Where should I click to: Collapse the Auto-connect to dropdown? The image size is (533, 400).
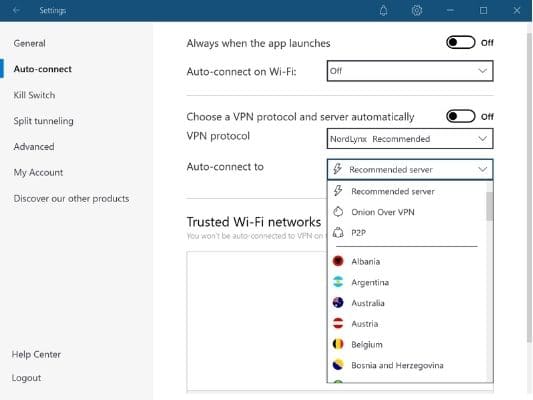click(x=410, y=169)
